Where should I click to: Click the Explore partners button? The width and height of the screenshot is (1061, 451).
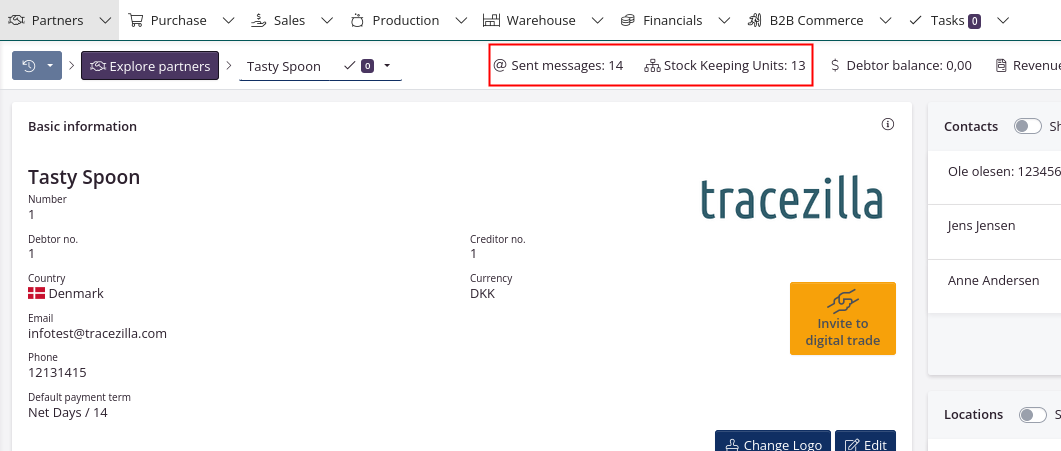(150, 66)
